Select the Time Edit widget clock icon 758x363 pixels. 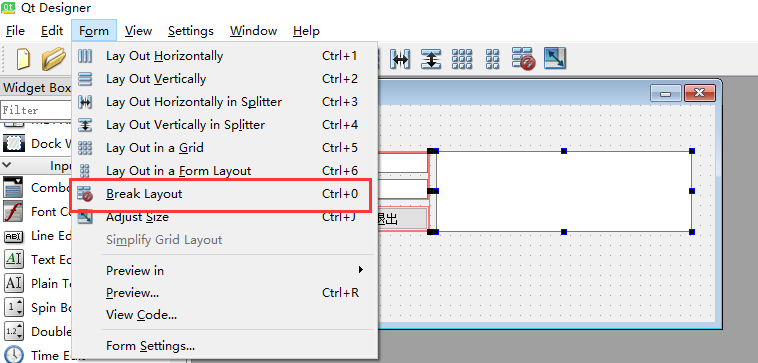pyautogui.click(x=14, y=354)
